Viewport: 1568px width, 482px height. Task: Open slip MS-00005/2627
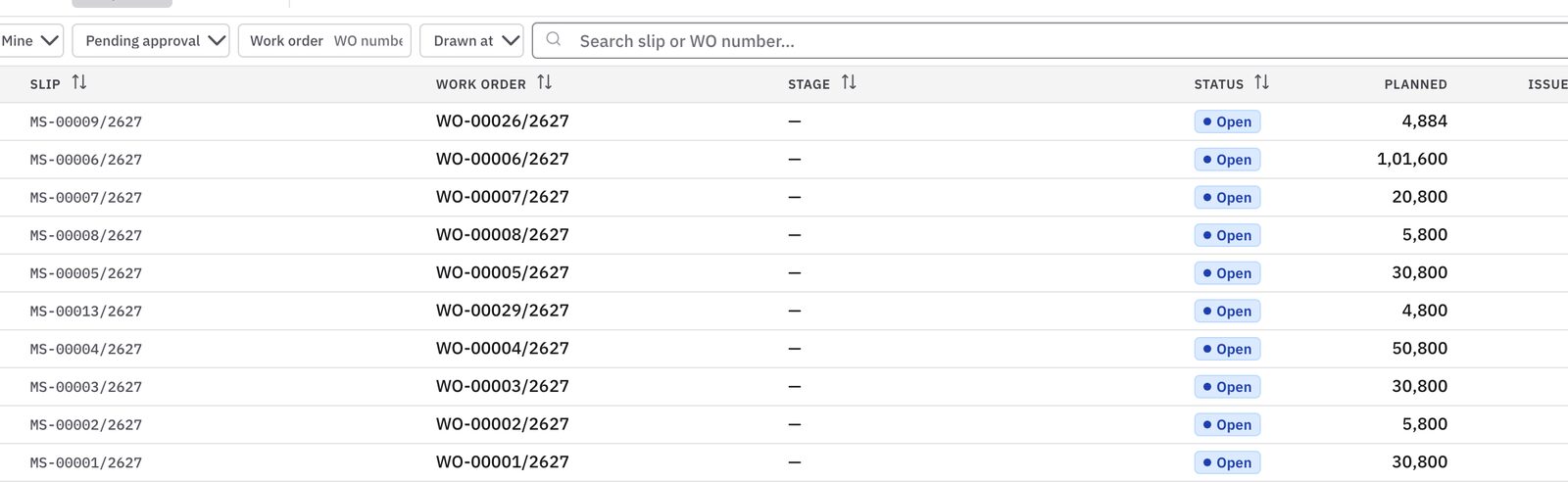86,273
